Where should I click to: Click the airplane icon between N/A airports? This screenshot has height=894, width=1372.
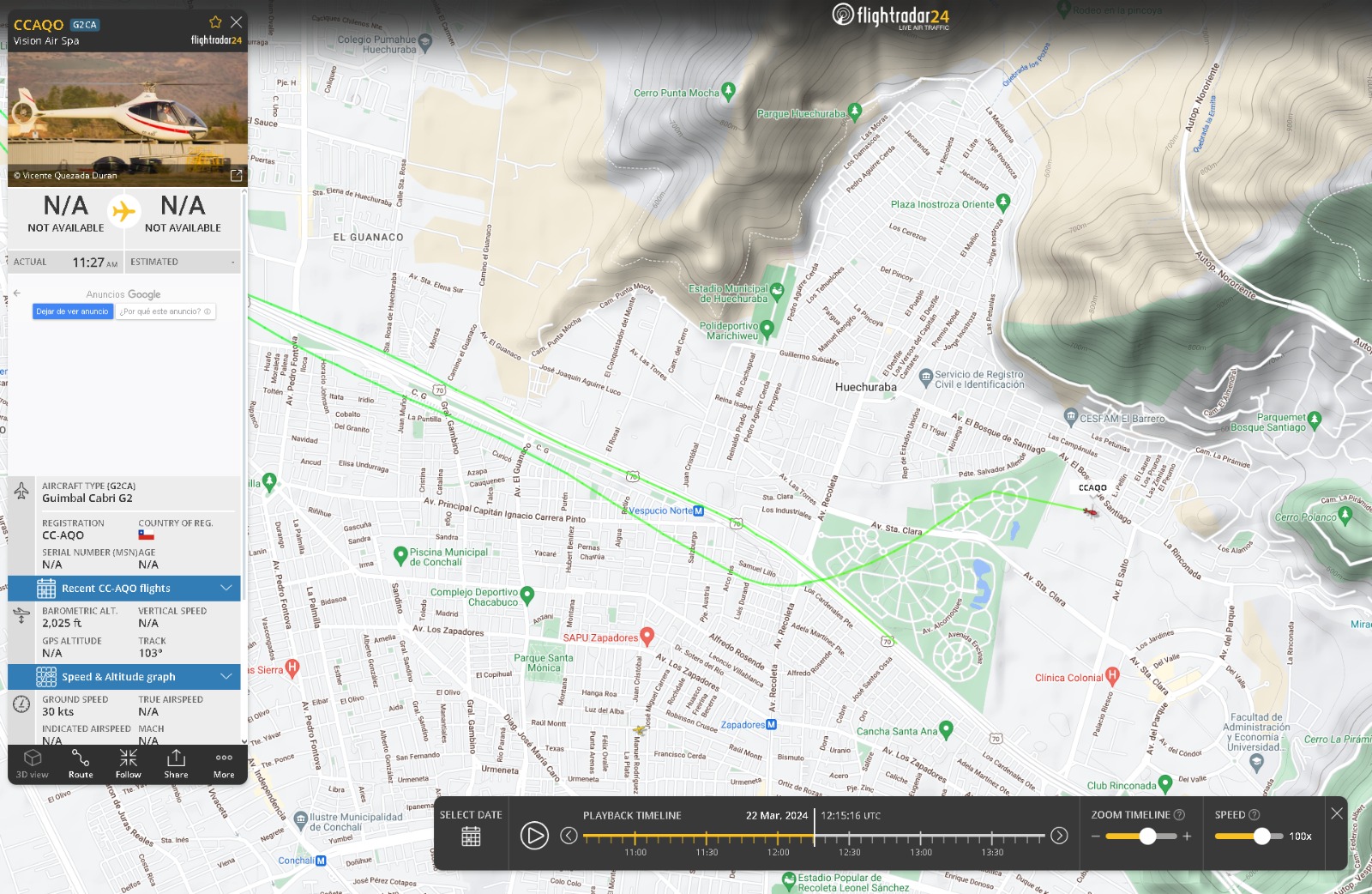tap(124, 211)
